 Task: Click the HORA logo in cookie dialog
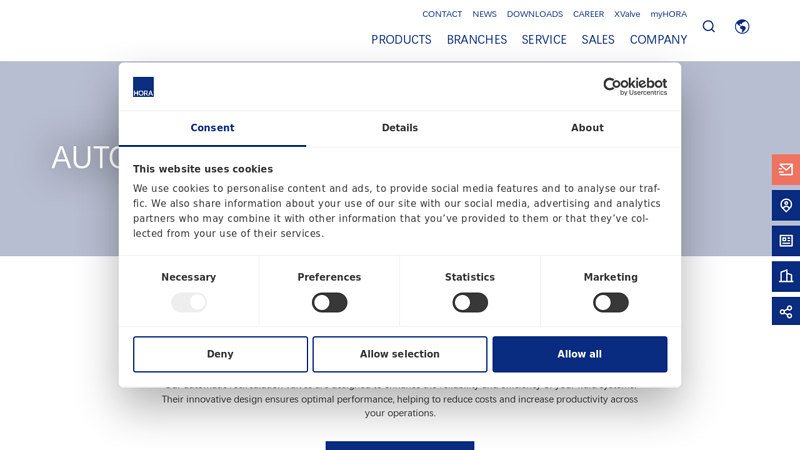click(x=144, y=87)
